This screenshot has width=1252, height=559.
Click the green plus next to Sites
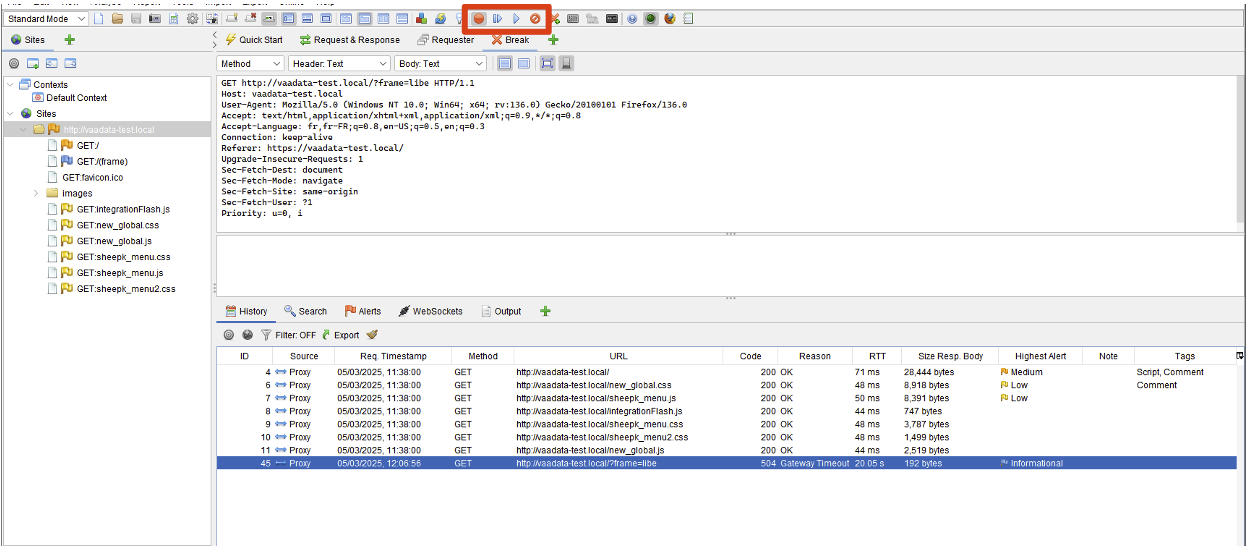[x=69, y=40]
